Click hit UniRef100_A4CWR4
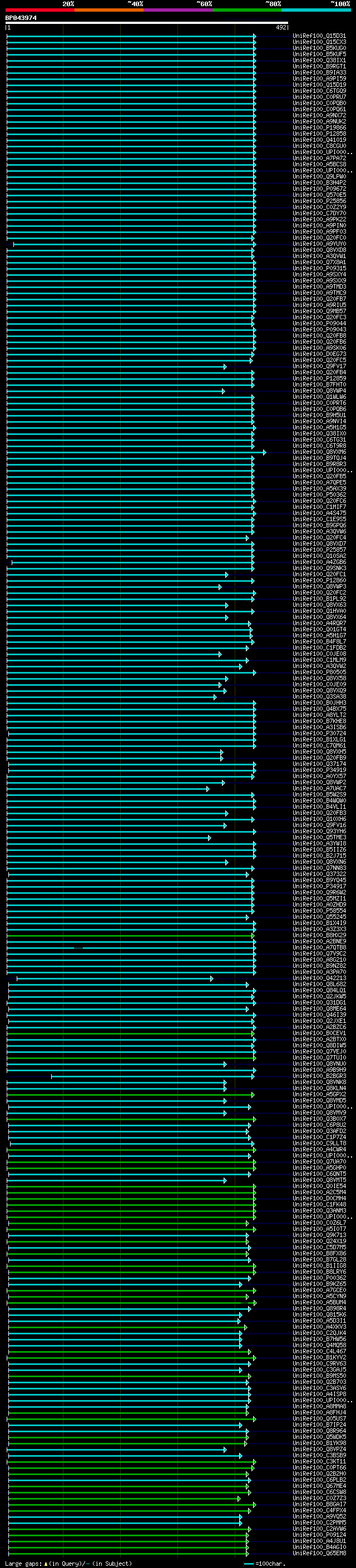Viewport: 356px width, 1568px height. 319,1150
